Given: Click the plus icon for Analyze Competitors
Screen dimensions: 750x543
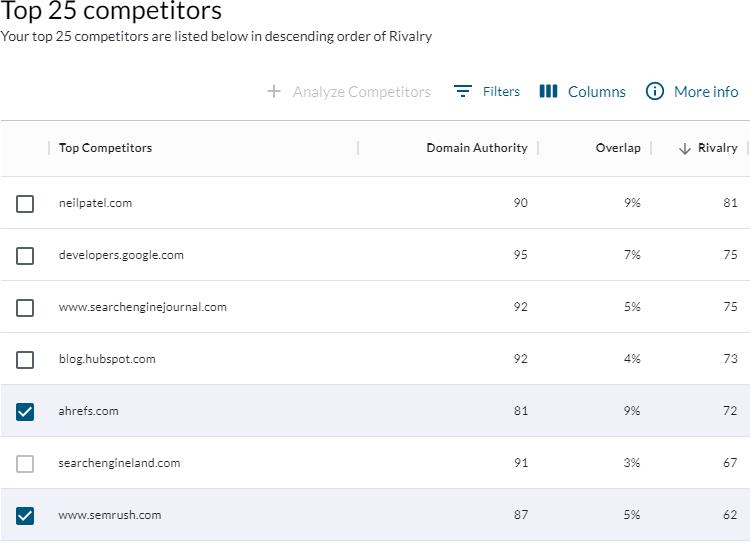Looking at the screenshot, I should [x=274, y=91].
